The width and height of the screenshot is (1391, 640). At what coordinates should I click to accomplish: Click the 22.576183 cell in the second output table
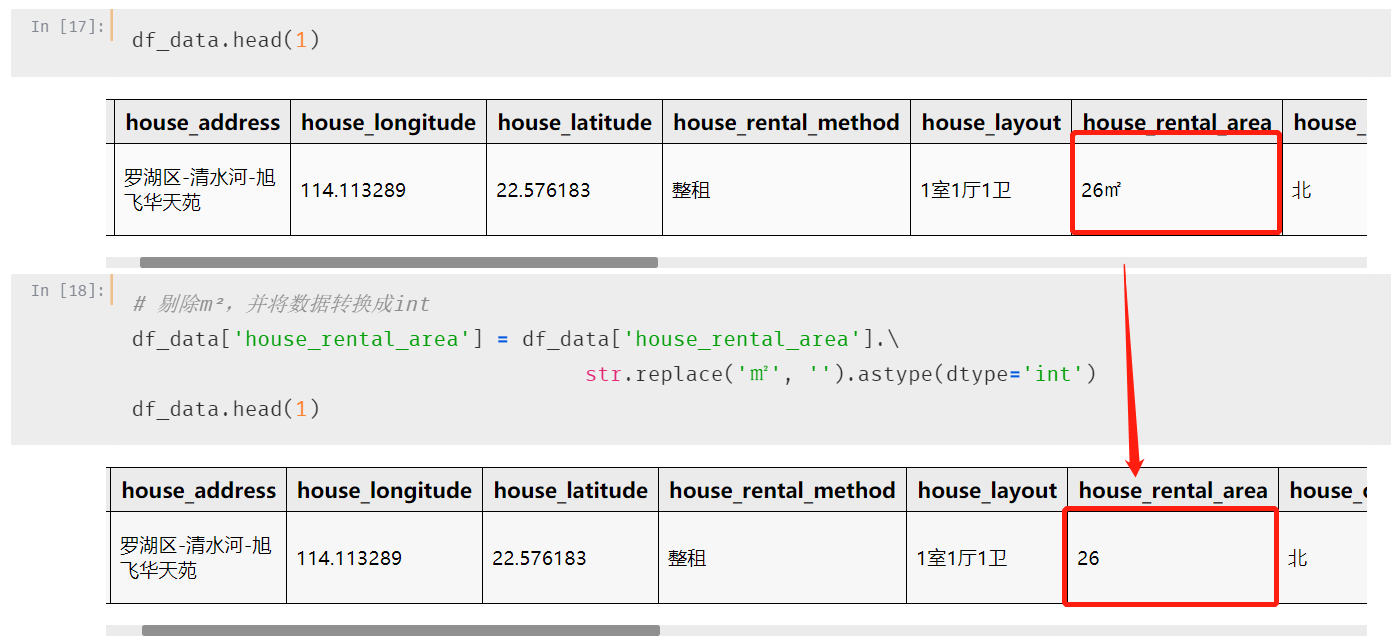click(539, 558)
